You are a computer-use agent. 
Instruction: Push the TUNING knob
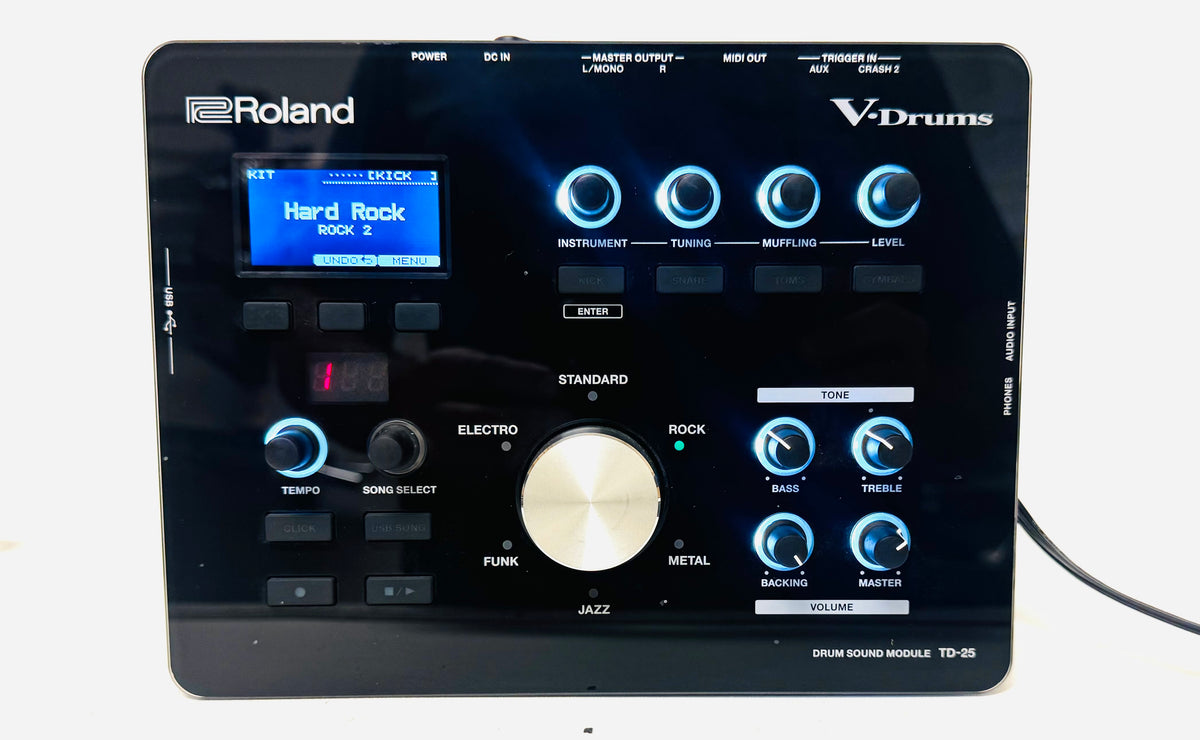tap(688, 196)
